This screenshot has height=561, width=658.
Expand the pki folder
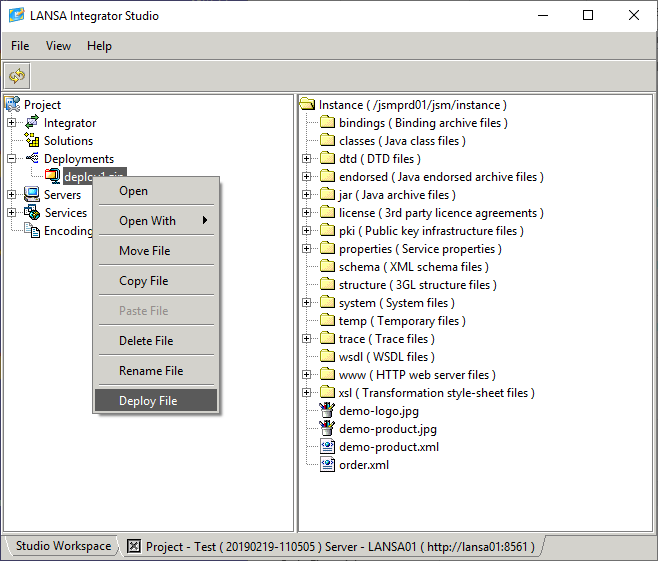[x=307, y=231]
